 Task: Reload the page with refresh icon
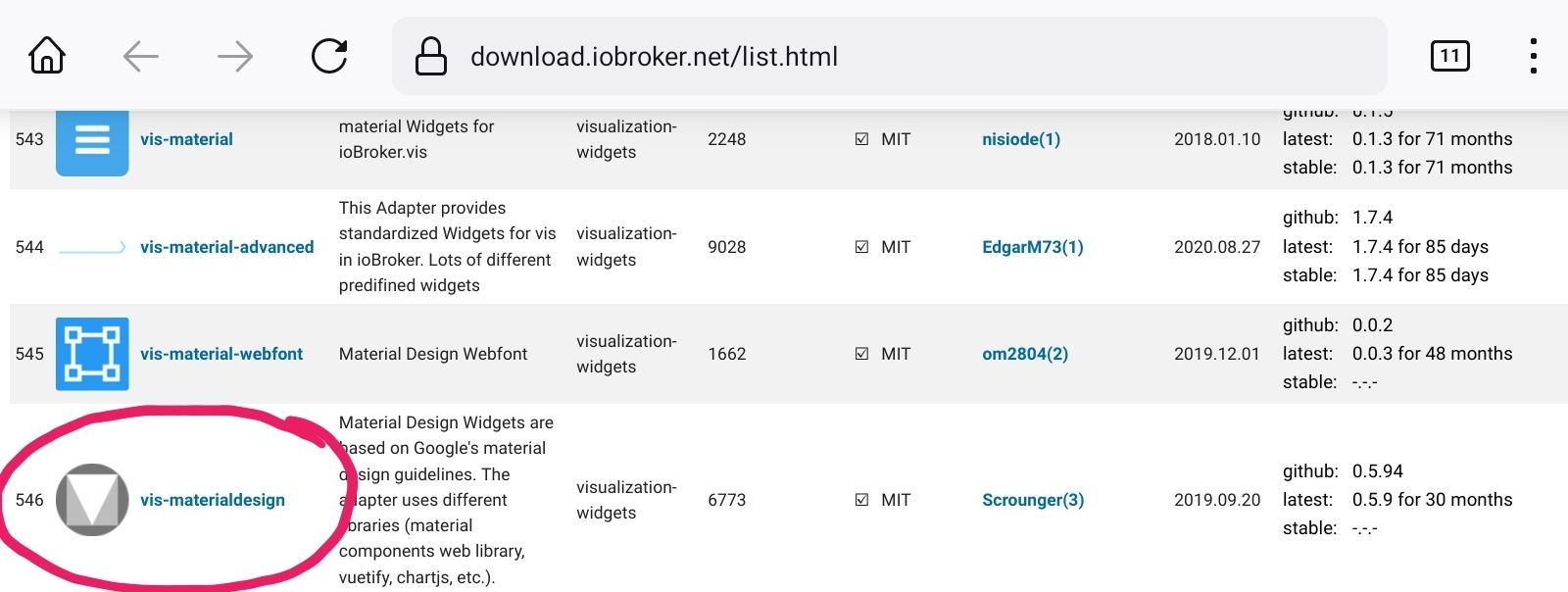[x=329, y=57]
